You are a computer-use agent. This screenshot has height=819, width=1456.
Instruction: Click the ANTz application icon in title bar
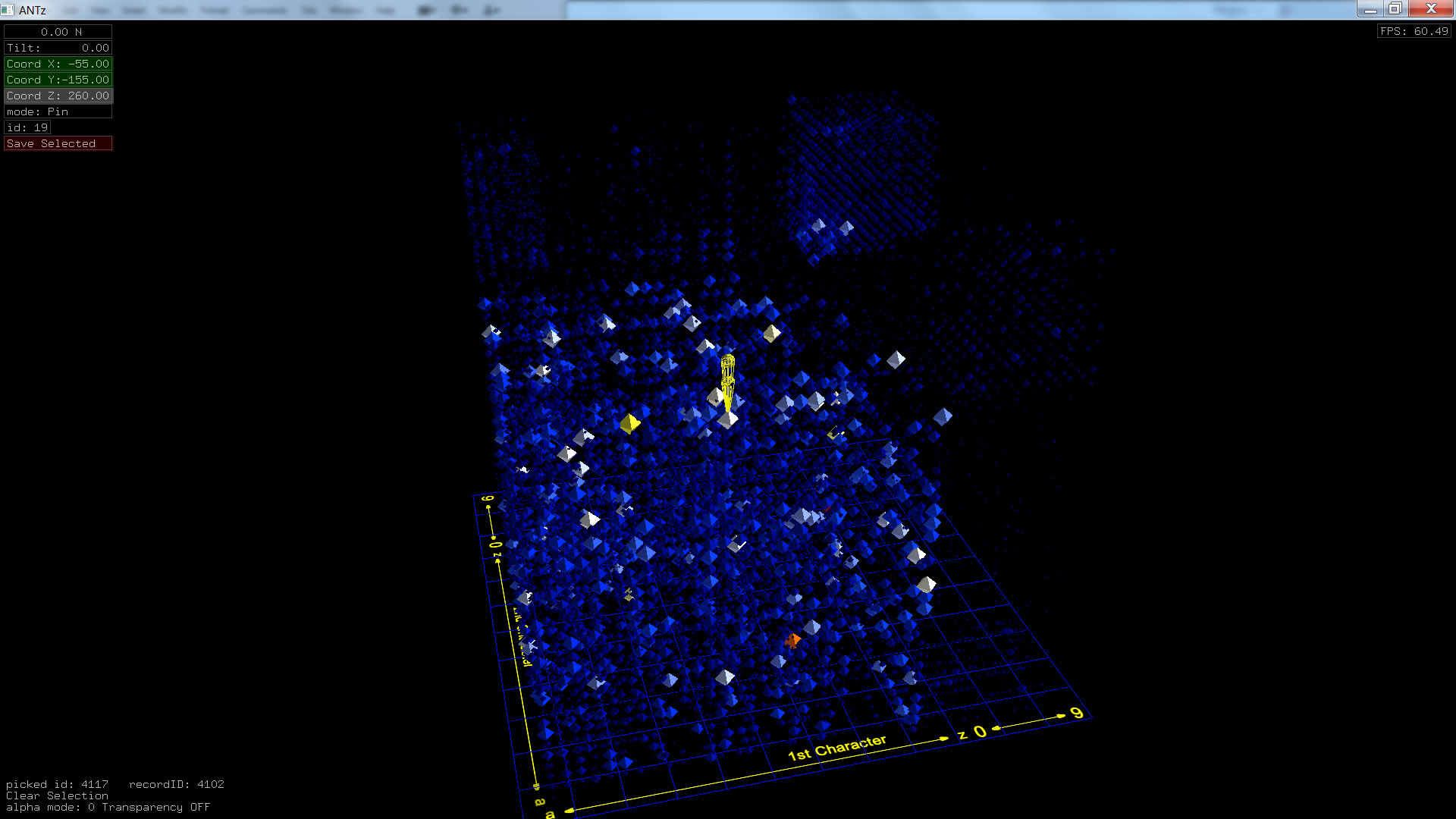pos(8,10)
